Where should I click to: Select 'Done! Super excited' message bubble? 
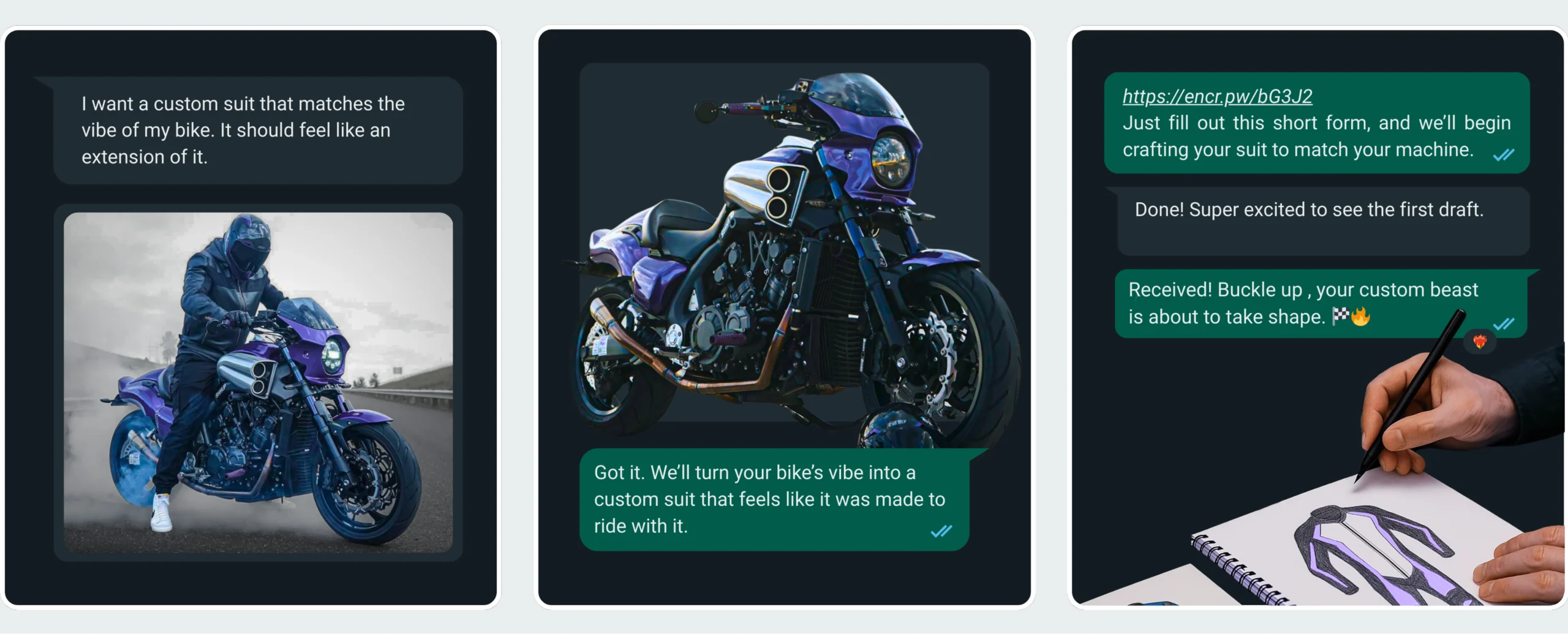1323,221
